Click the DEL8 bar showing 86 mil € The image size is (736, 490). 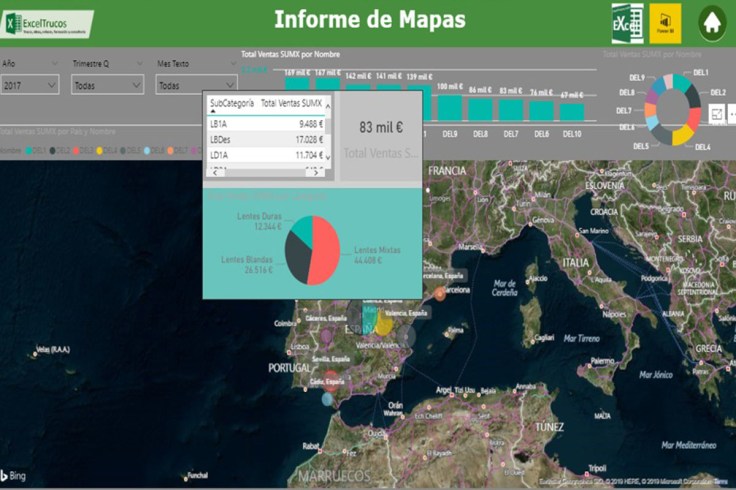(x=480, y=110)
